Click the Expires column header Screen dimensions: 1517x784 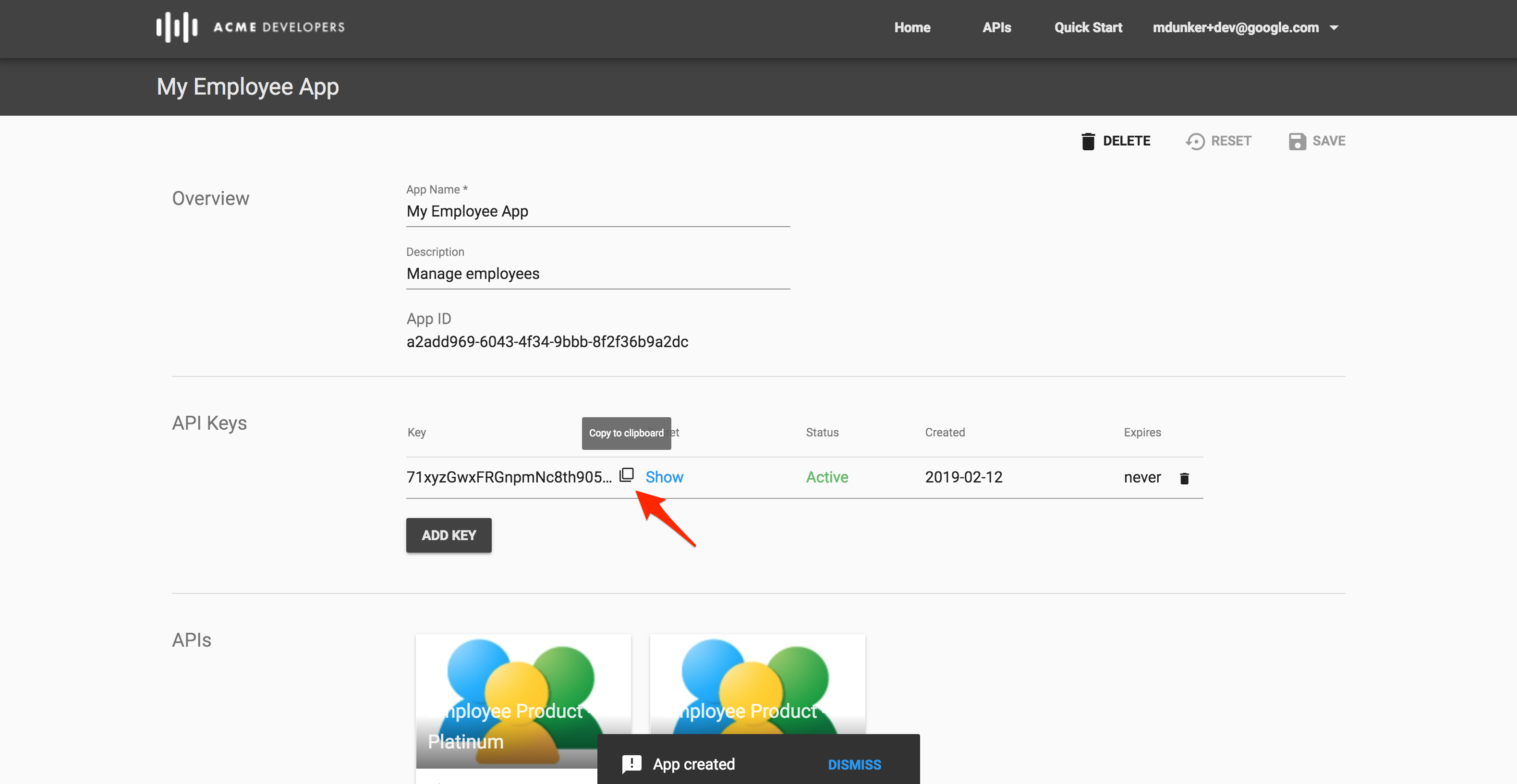1142,433
